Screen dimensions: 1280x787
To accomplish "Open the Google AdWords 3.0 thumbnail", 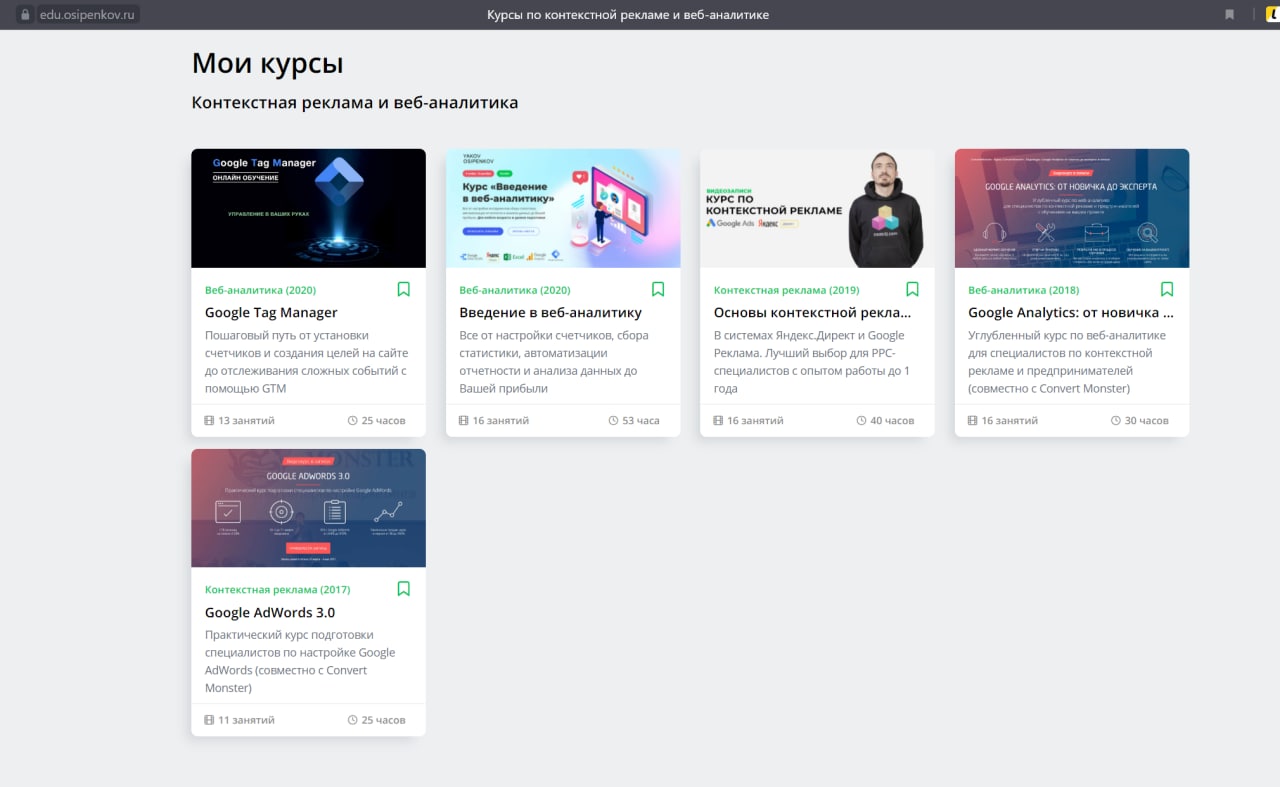I will click(x=308, y=508).
